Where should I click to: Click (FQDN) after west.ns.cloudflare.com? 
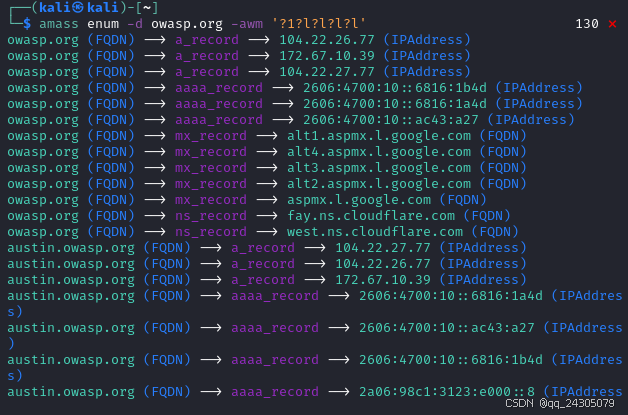click(x=495, y=232)
